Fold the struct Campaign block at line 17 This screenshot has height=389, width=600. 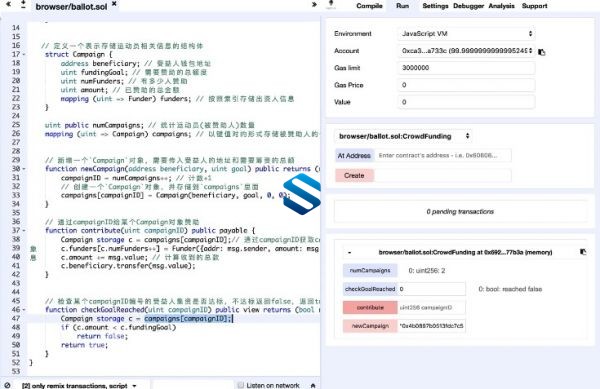coord(24,54)
